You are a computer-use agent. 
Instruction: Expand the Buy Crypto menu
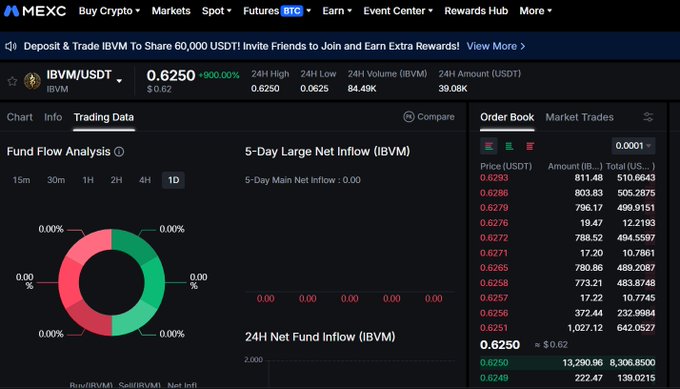point(109,11)
